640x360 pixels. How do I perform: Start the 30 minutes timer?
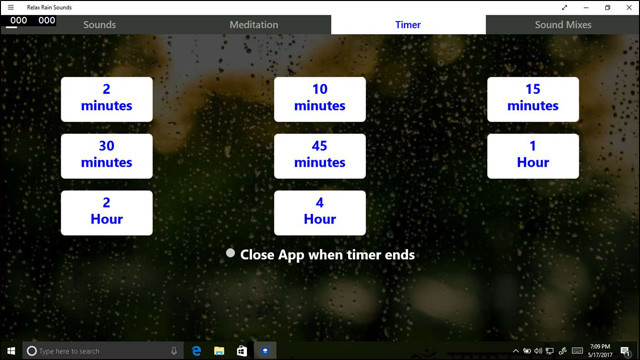pos(107,156)
